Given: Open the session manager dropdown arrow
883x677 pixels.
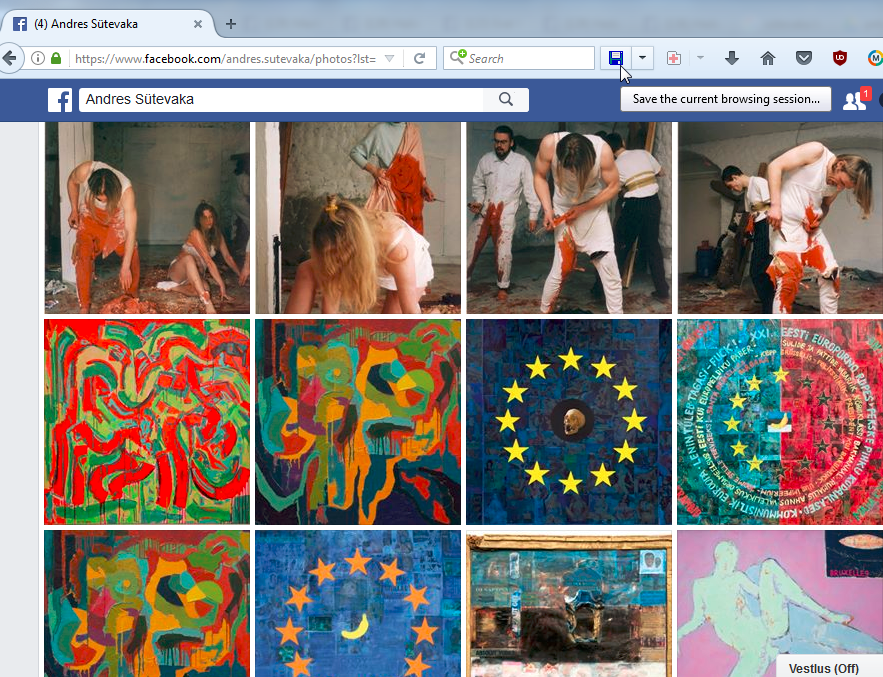Looking at the screenshot, I should [x=642, y=58].
